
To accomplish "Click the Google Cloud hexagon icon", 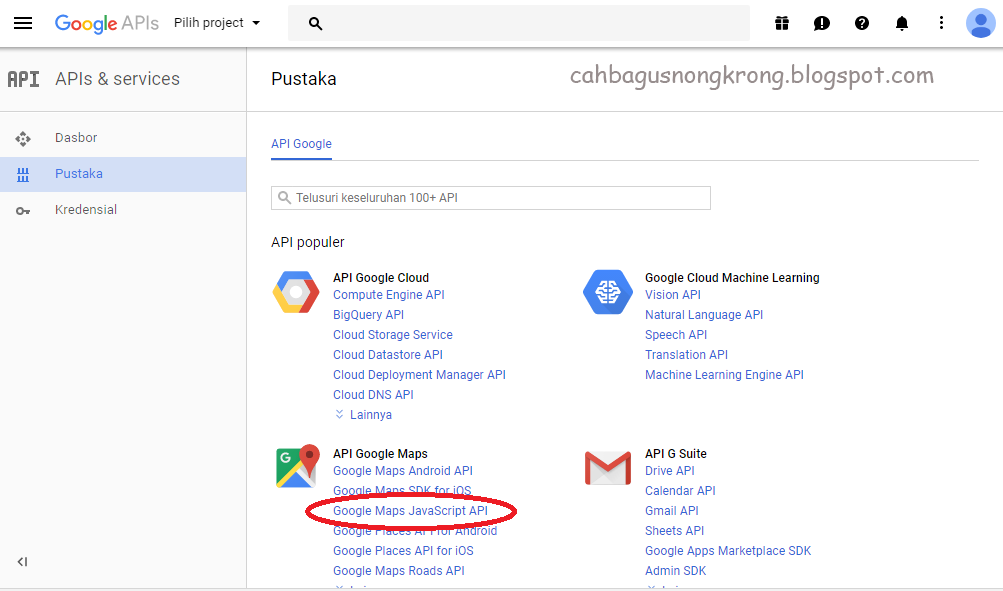I will [x=296, y=292].
